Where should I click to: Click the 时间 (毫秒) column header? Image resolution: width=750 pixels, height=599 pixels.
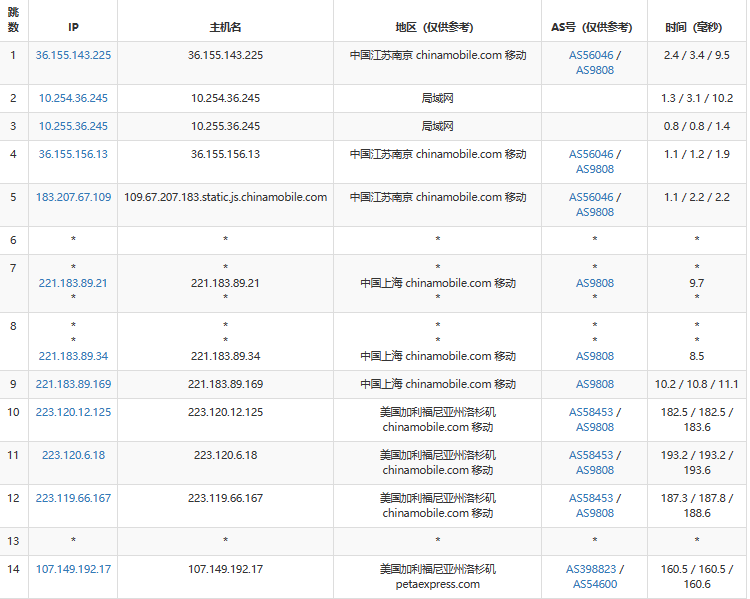[694, 27]
